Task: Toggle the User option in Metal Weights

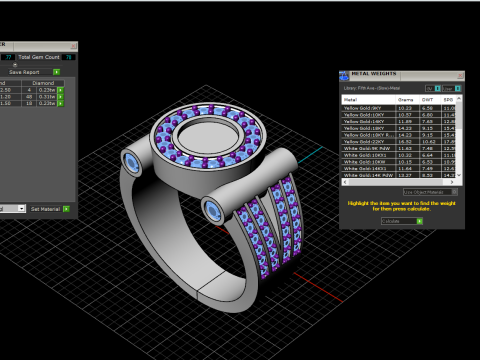Action: [x=452, y=88]
